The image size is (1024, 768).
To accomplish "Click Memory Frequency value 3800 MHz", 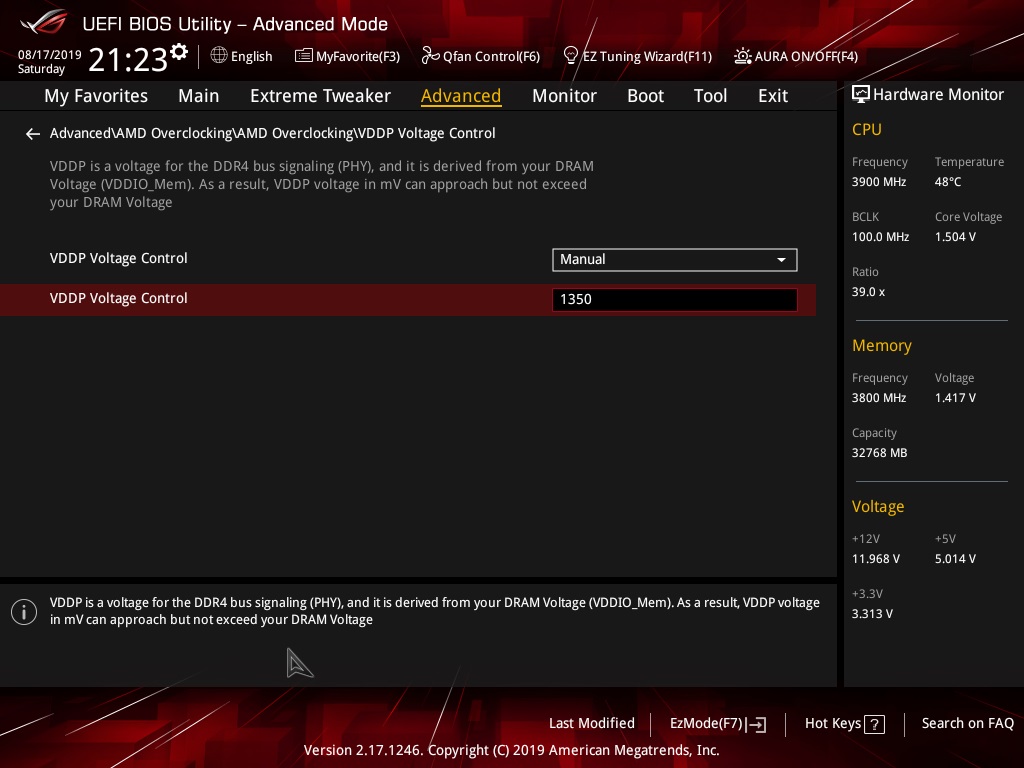I will pyautogui.click(x=878, y=397).
